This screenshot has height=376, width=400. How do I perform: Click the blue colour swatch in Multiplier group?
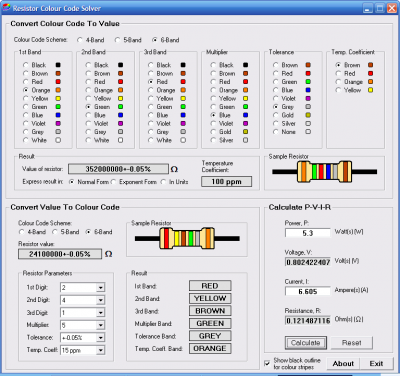pos(245,115)
